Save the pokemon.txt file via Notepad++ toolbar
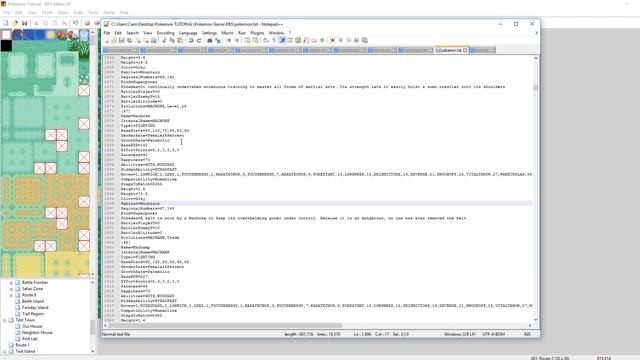Image resolution: width=640 pixels, height=360 pixels. (x=122, y=40)
